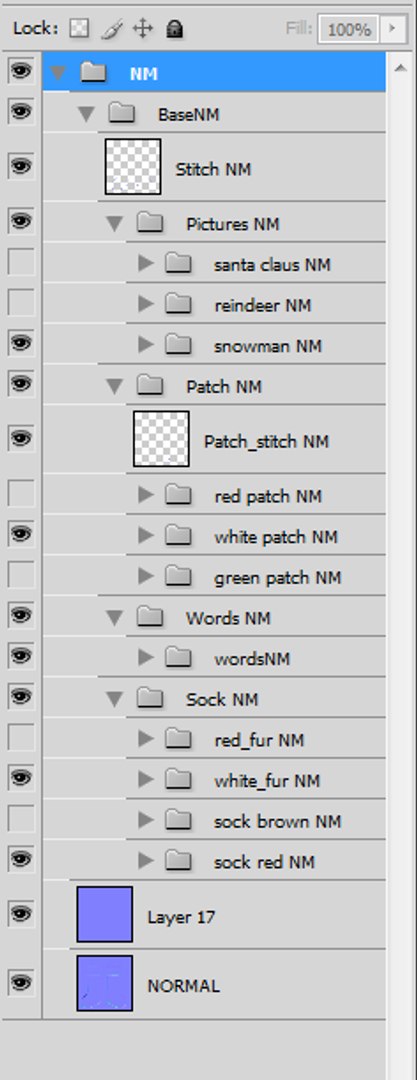
Task: Click the layers scrollbar up arrow
Action: coord(401,68)
